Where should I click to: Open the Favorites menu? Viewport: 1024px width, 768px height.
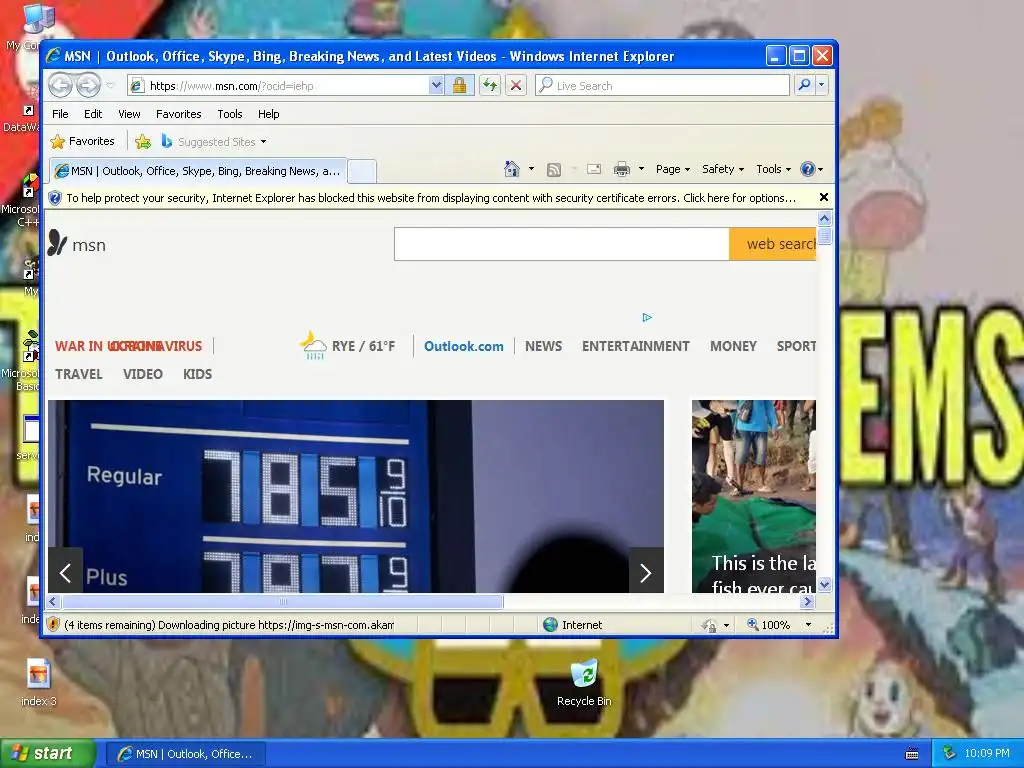point(178,114)
